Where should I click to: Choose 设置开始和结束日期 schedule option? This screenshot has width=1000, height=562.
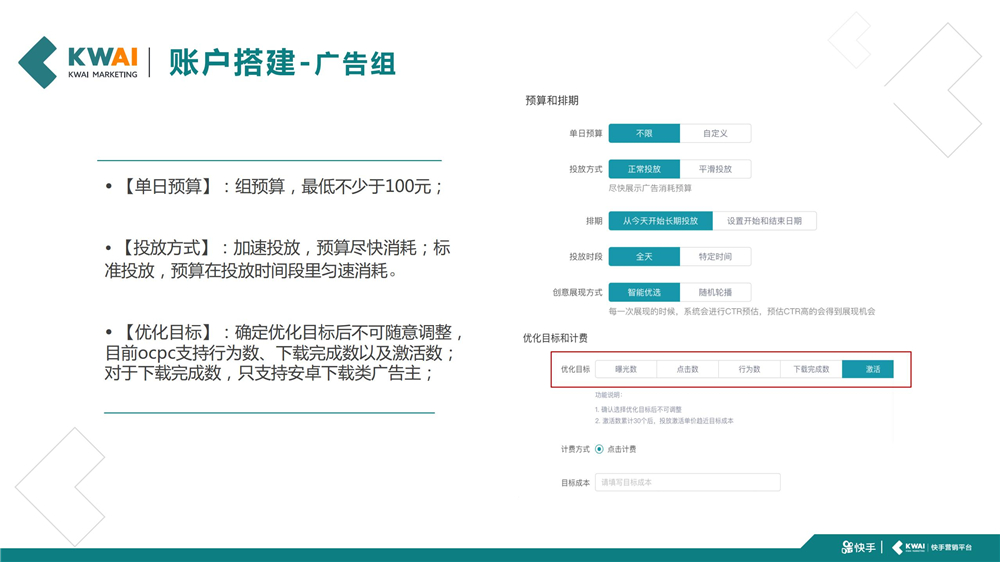[764, 221]
